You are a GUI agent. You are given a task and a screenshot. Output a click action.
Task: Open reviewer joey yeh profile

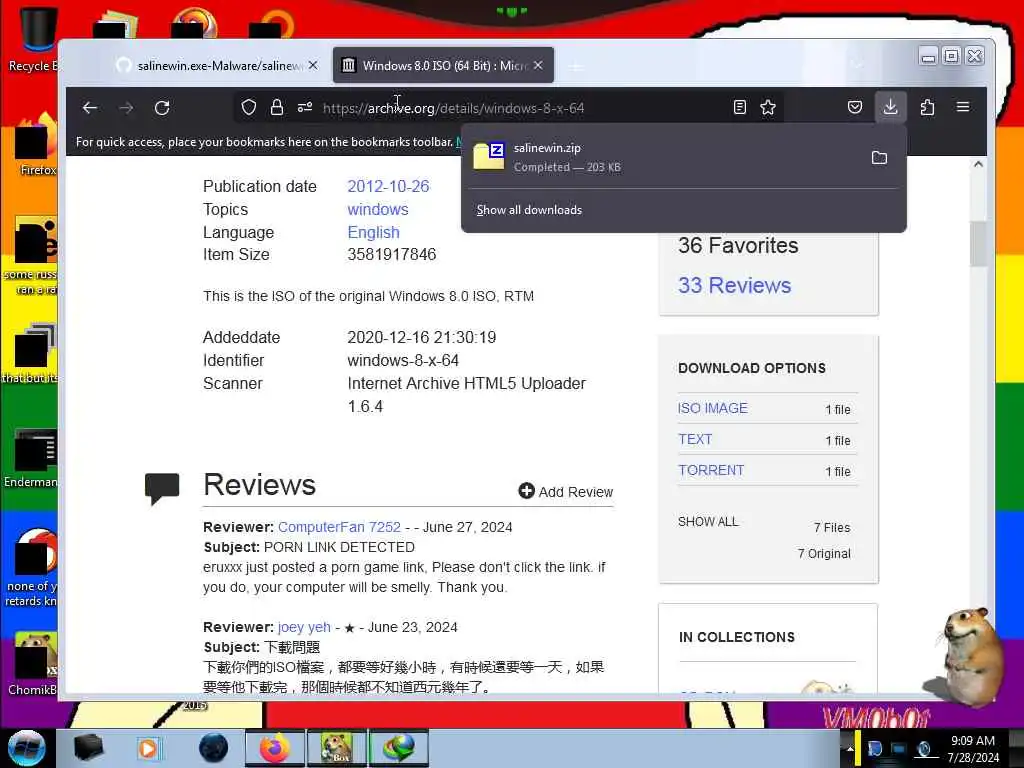[x=304, y=627]
